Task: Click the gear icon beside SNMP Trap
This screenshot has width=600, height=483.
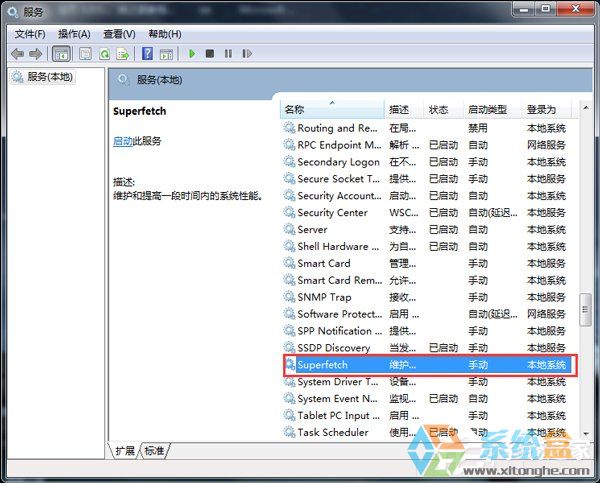Action: [x=289, y=297]
